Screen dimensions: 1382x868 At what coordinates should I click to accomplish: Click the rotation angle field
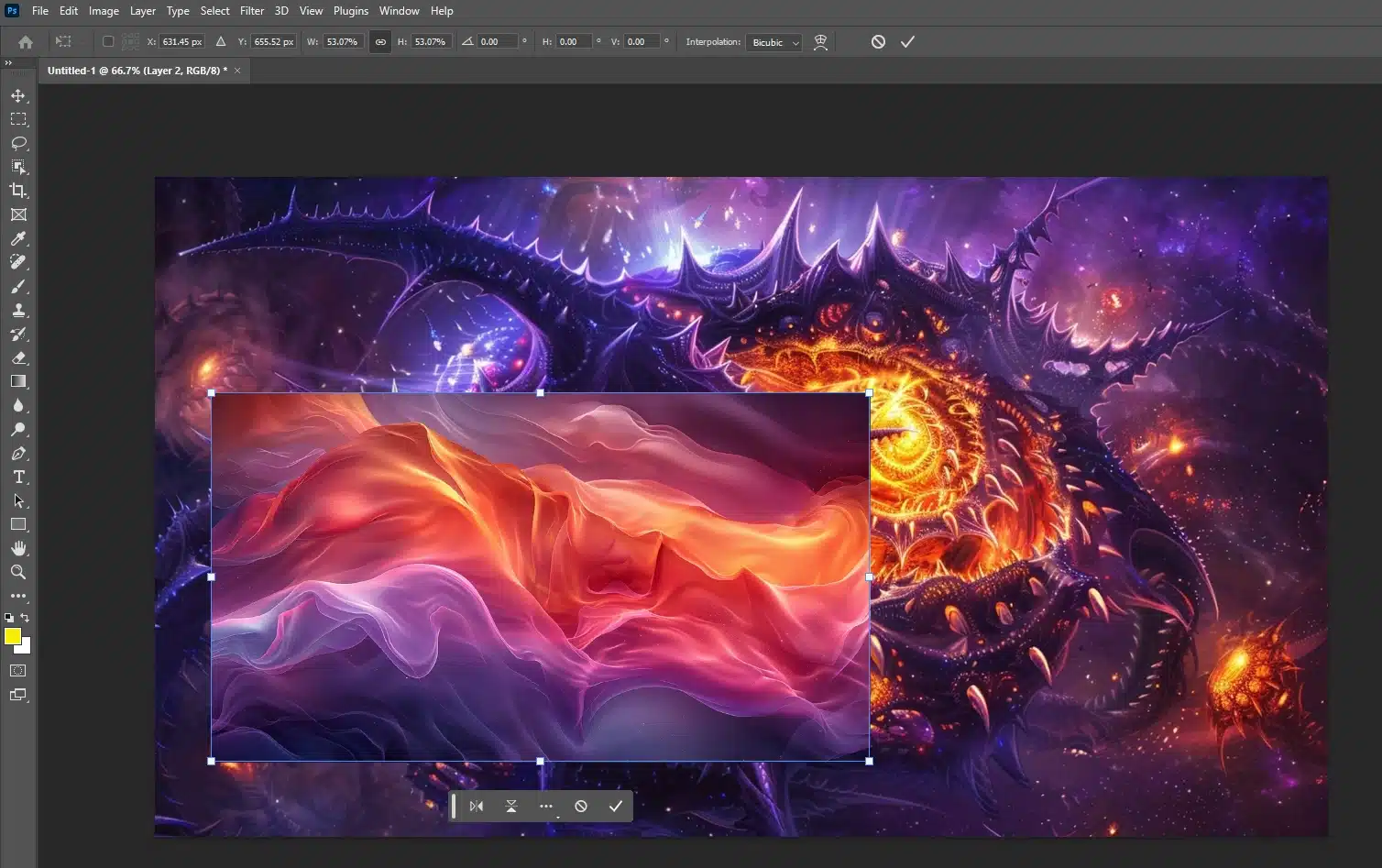pyautogui.click(x=498, y=42)
